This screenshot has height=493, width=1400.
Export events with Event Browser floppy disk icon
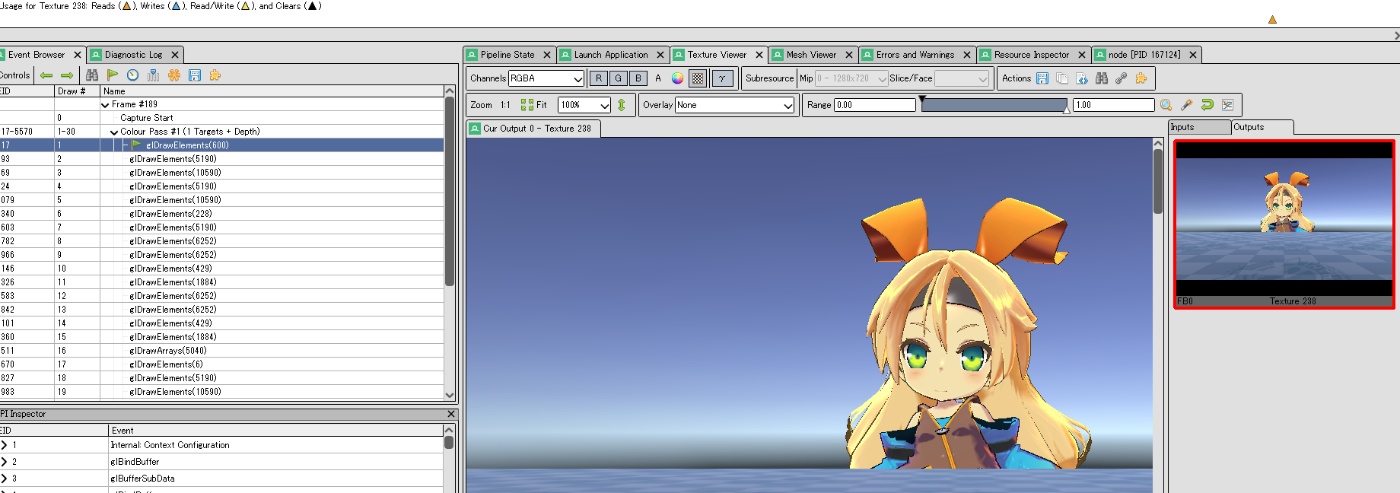coord(195,75)
